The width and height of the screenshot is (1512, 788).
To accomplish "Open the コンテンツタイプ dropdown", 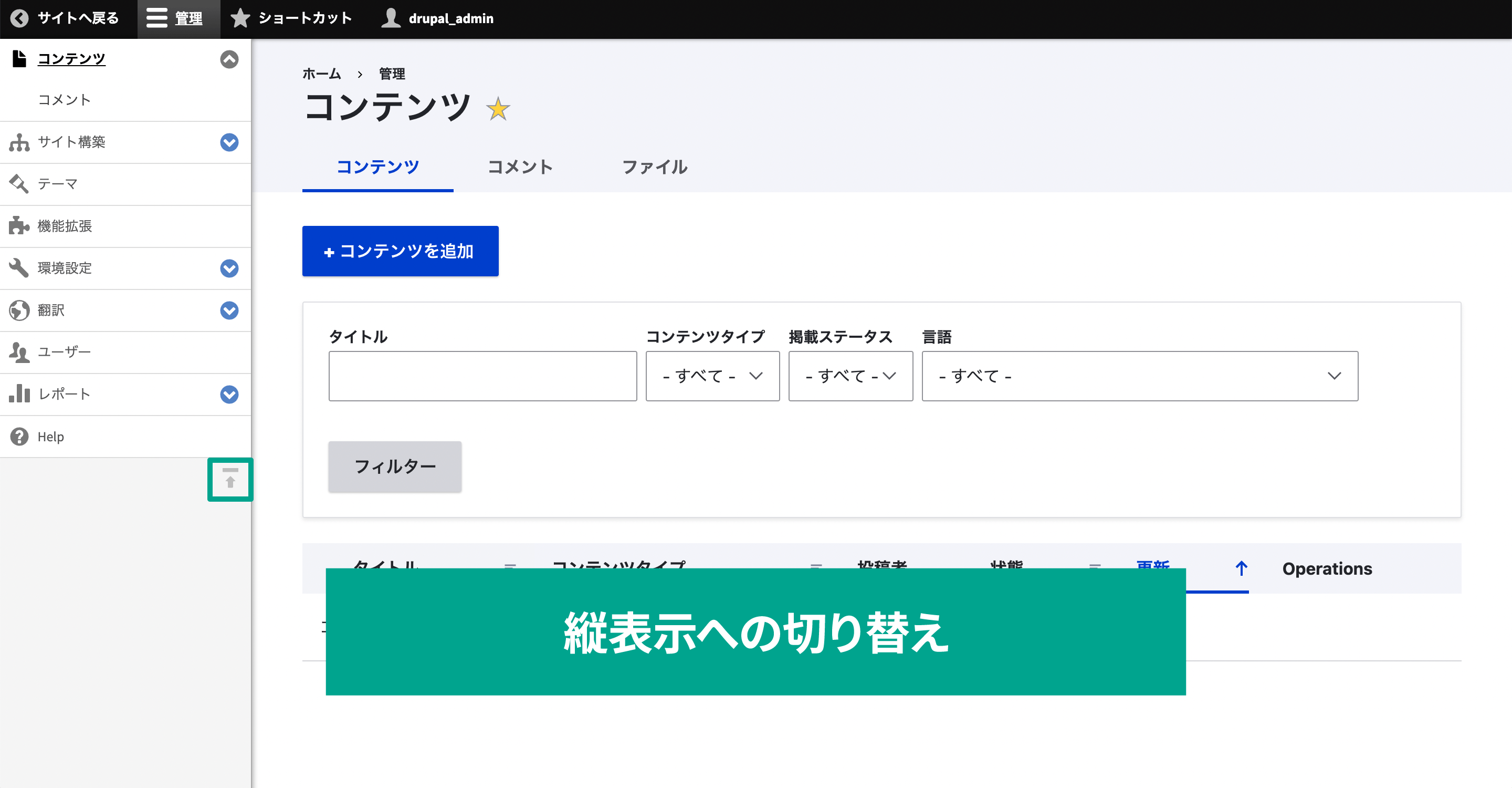I will tap(712, 376).
